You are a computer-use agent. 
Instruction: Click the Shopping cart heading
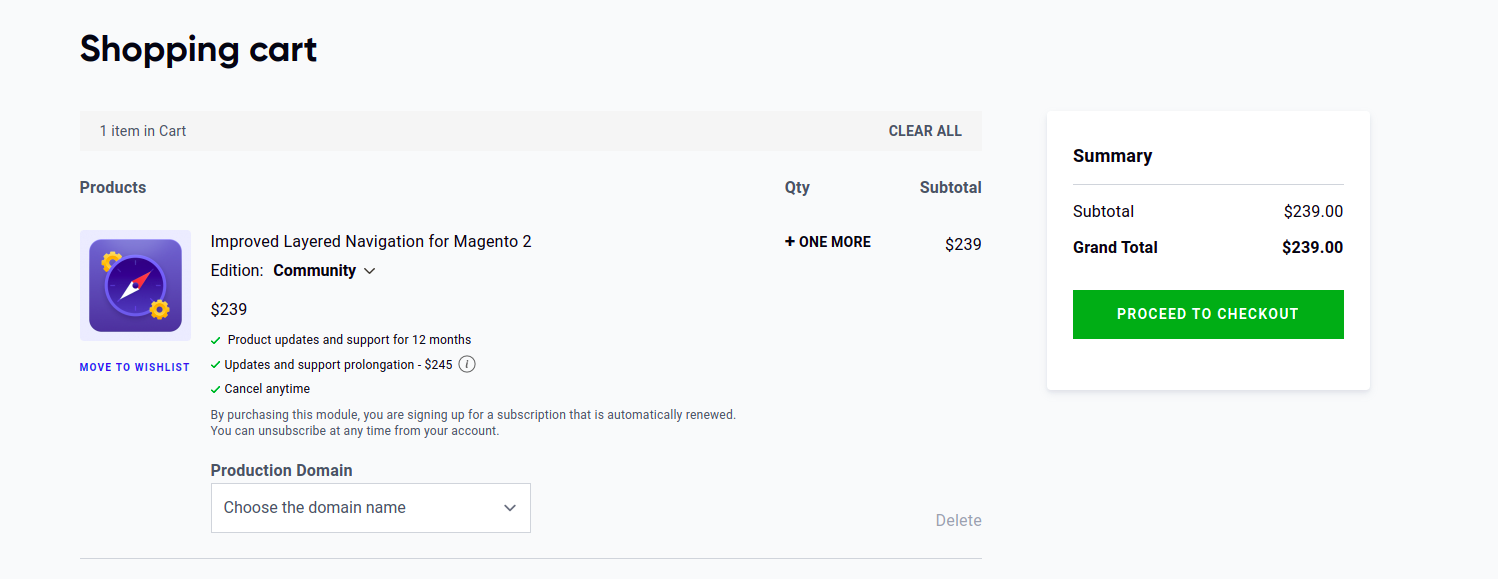click(198, 49)
